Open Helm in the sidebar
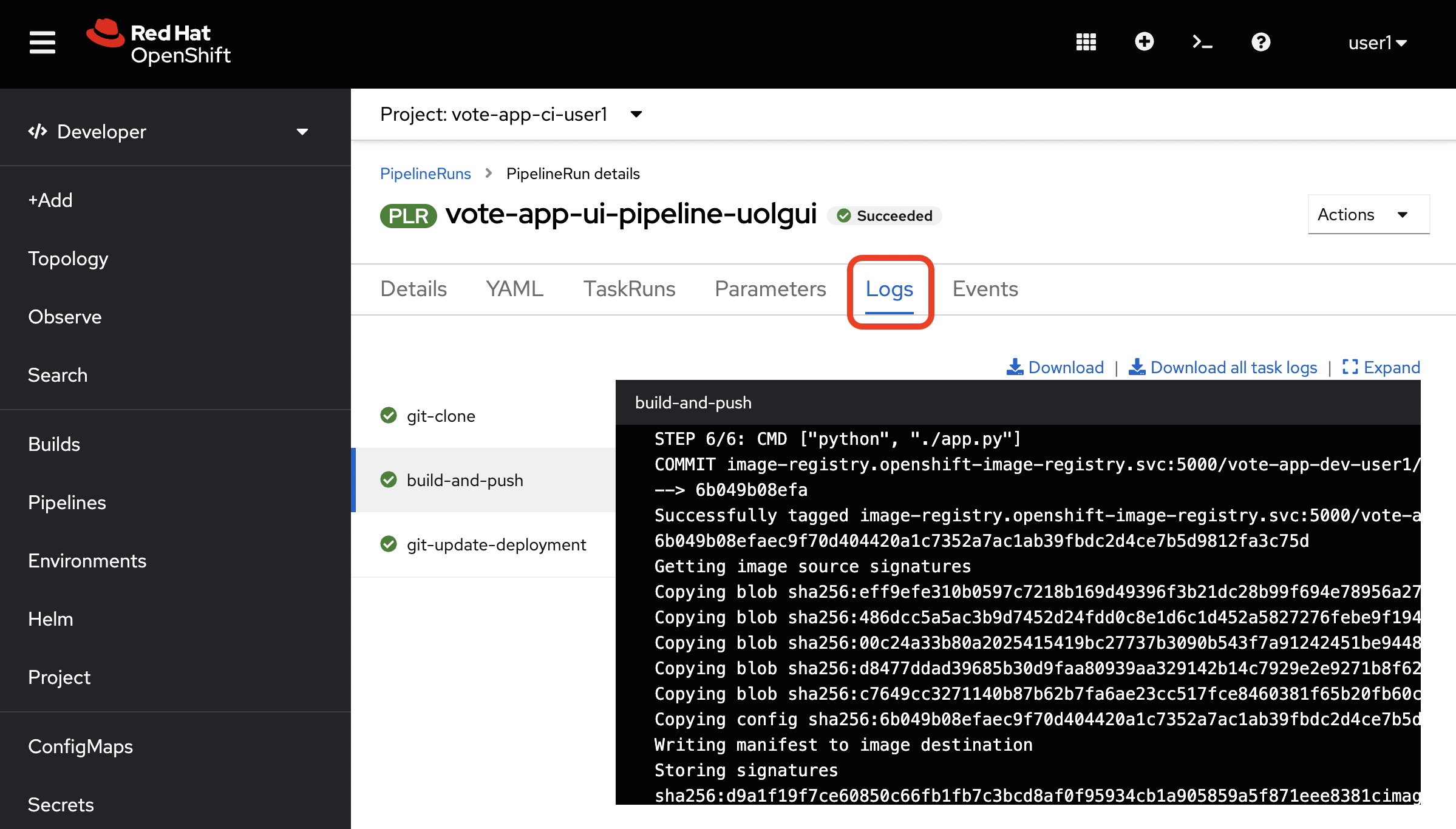1456x829 pixels. (50, 619)
